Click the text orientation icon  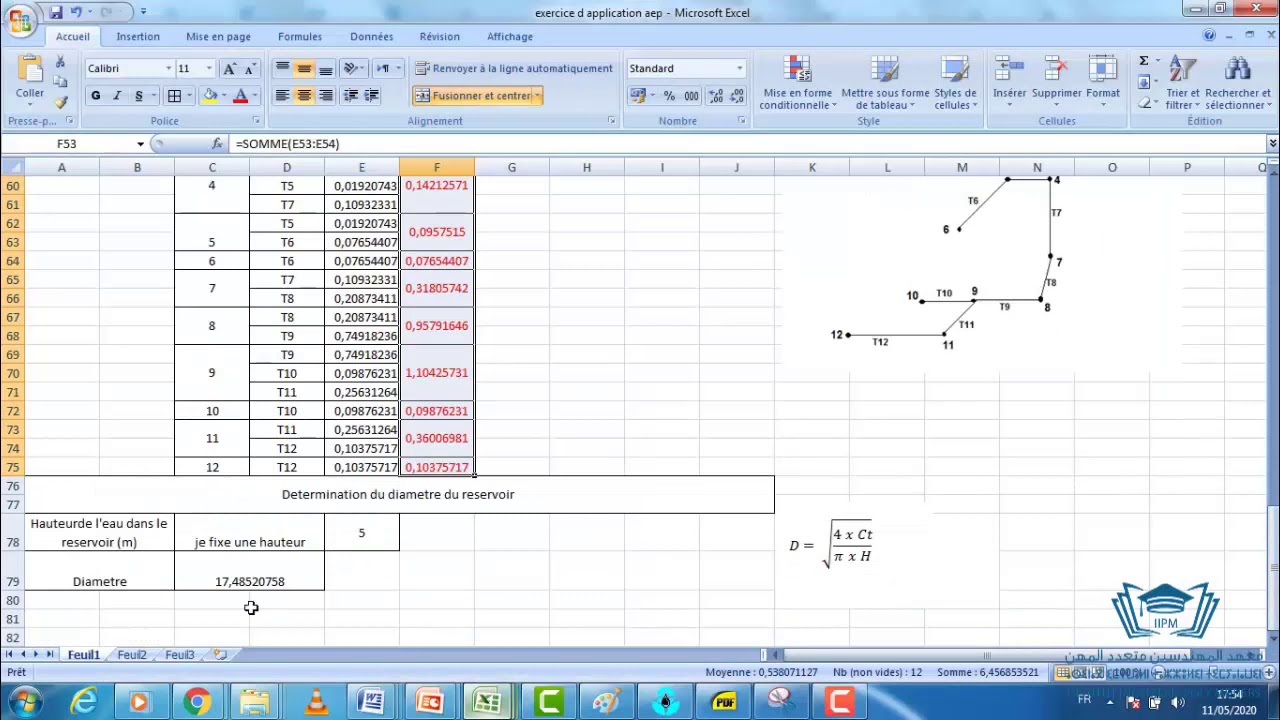click(350, 68)
